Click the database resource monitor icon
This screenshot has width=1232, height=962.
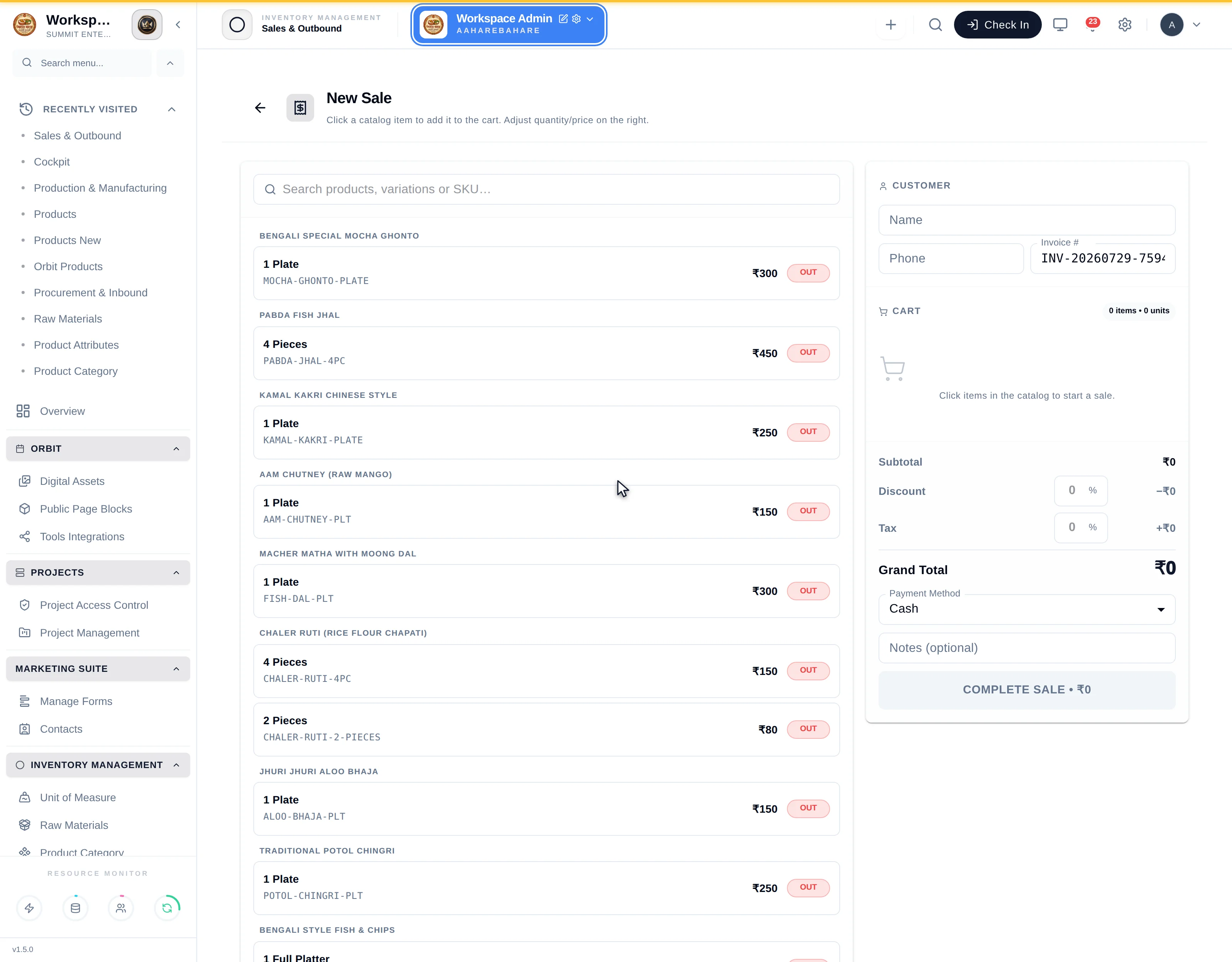(75, 908)
